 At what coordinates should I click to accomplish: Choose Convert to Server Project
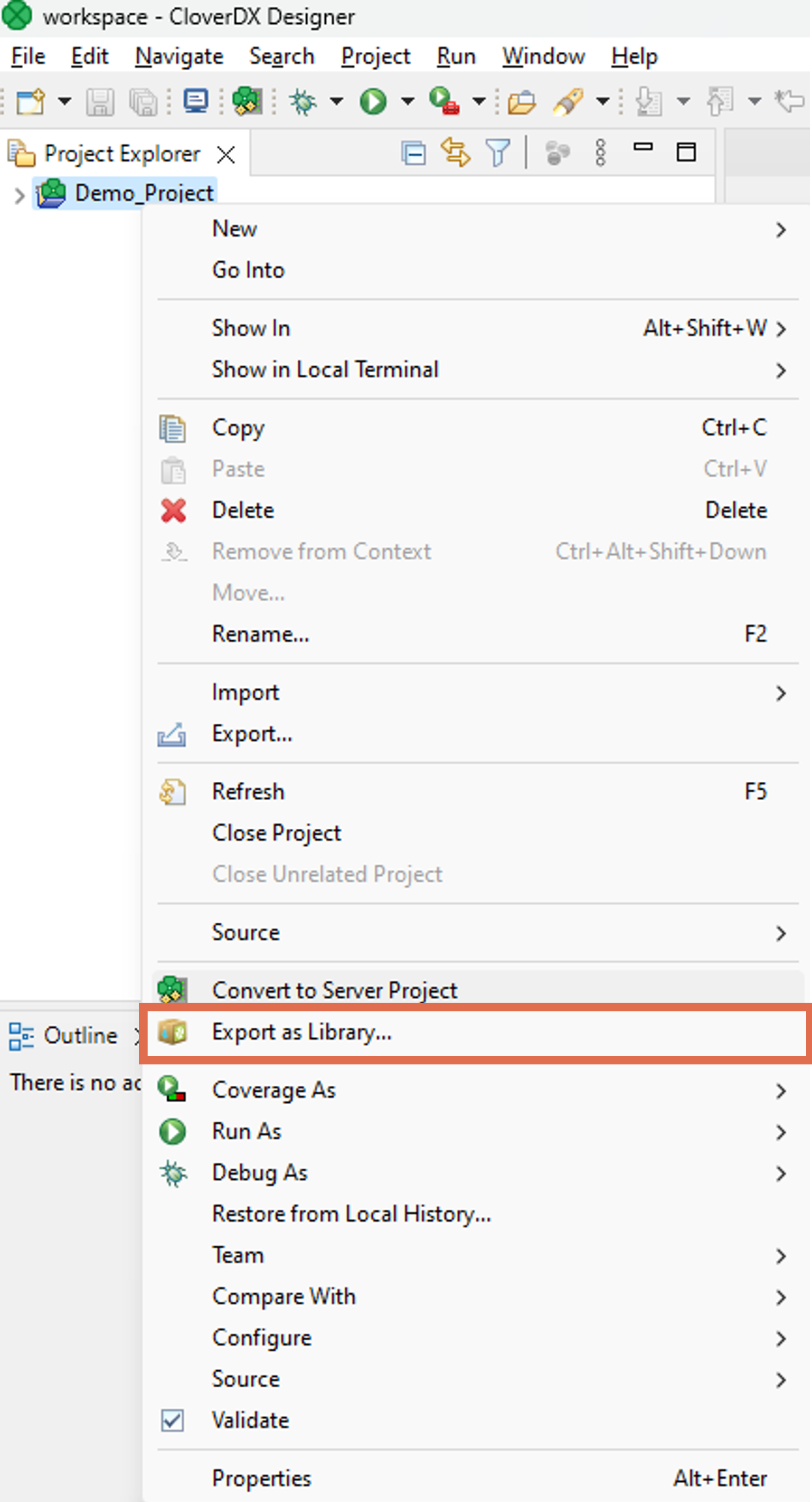coord(334,990)
